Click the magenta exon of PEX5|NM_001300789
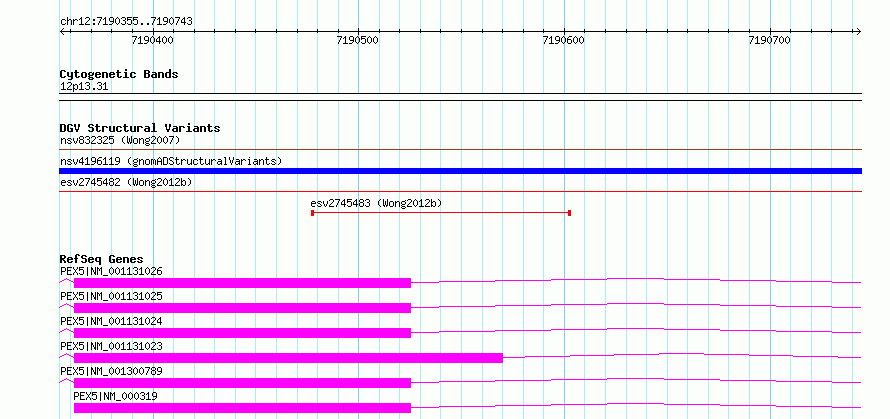The image size is (890, 419). 242,383
